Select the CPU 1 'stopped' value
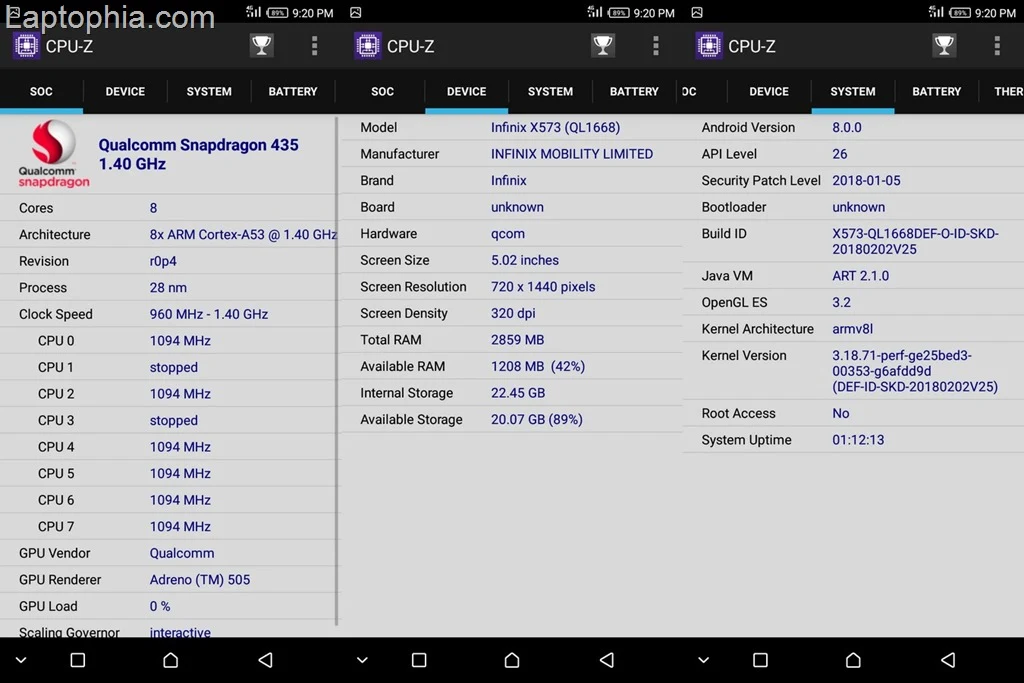This screenshot has height=683, width=1024. click(x=174, y=367)
